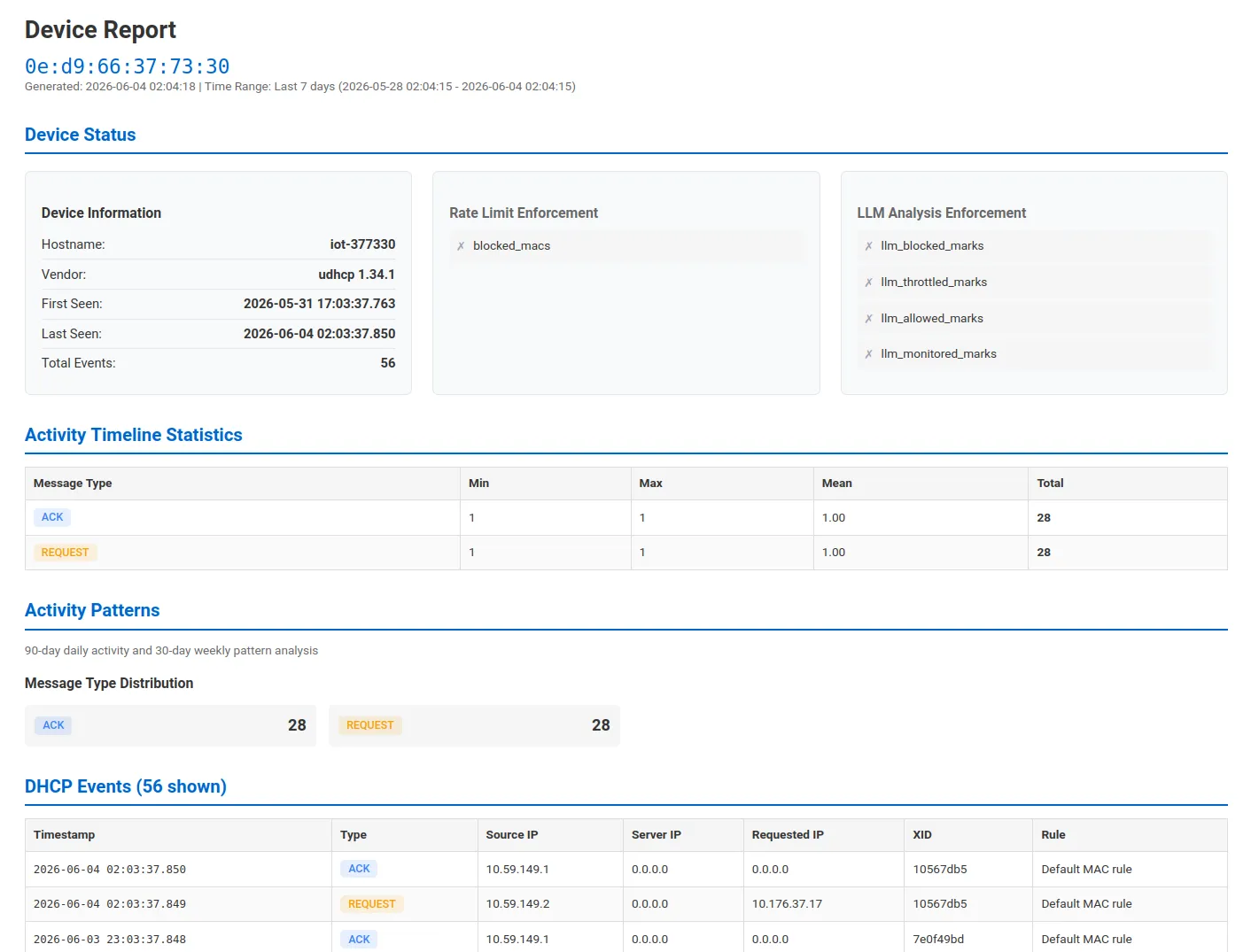Click the Generated timestamp and time range line
The image size is (1251, 952).
click(x=300, y=87)
